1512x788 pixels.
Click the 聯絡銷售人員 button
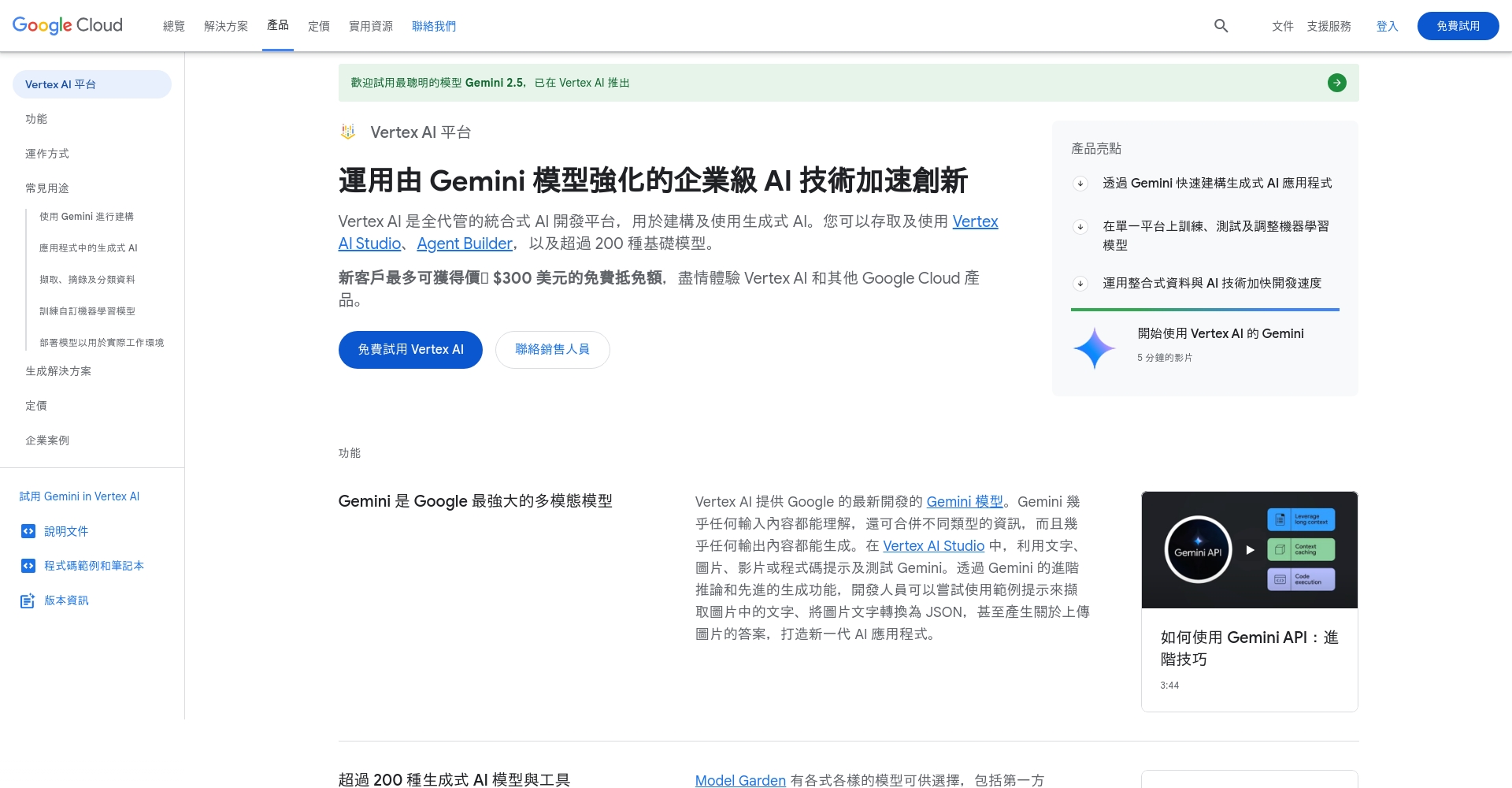(553, 349)
